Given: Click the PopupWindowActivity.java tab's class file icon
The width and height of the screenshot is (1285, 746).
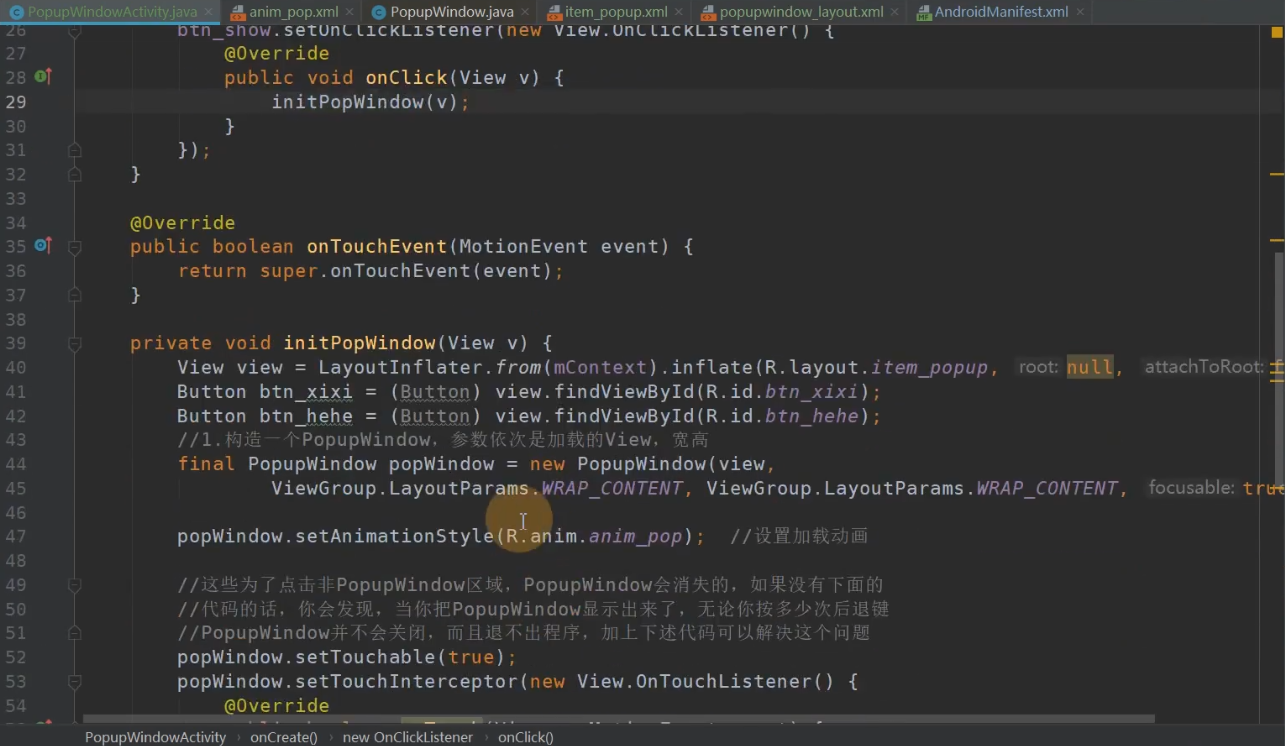Looking at the screenshot, I should coord(16,12).
